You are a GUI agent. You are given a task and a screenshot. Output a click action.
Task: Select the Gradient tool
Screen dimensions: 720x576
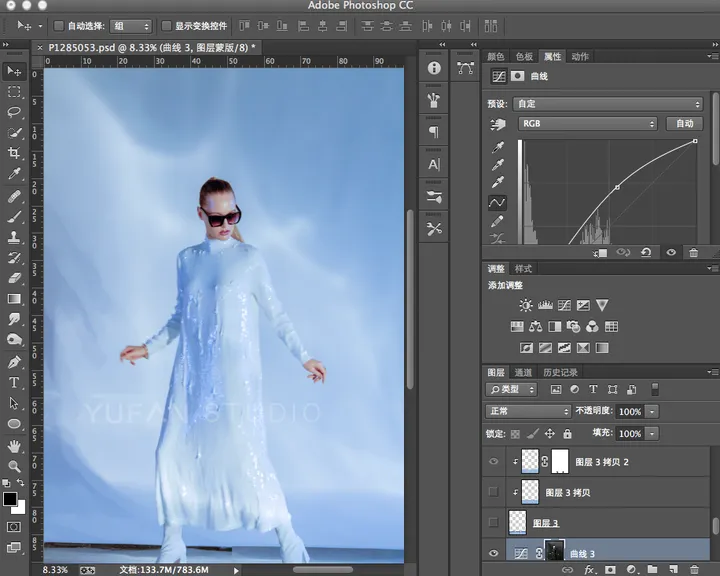click(14, 299)
